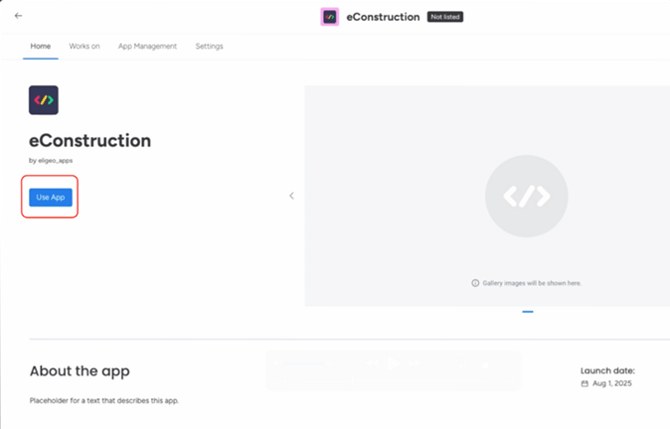Image resolution: width=670 pixels, height=429 pixels.
Task: Click the dark eConstruction app logo
Action: coord(43,100)
